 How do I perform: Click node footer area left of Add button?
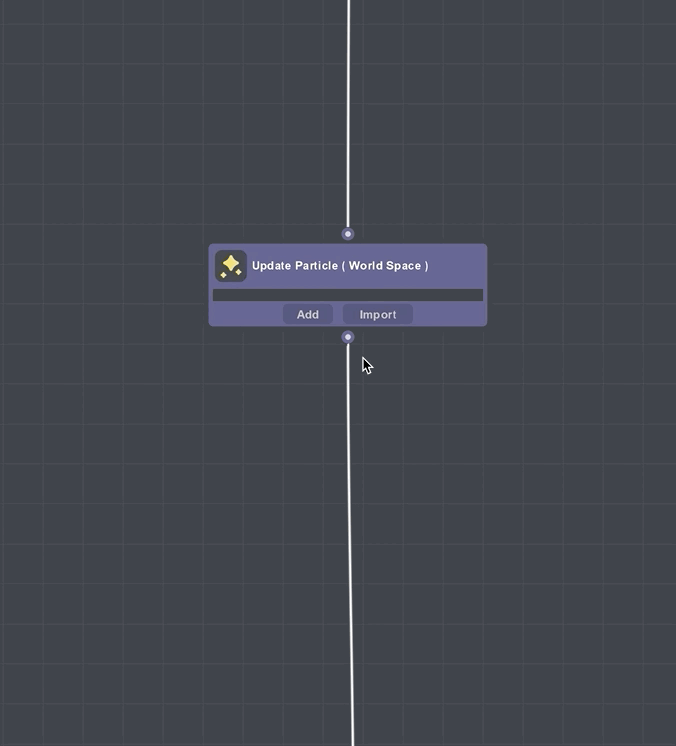pos(245,314)
